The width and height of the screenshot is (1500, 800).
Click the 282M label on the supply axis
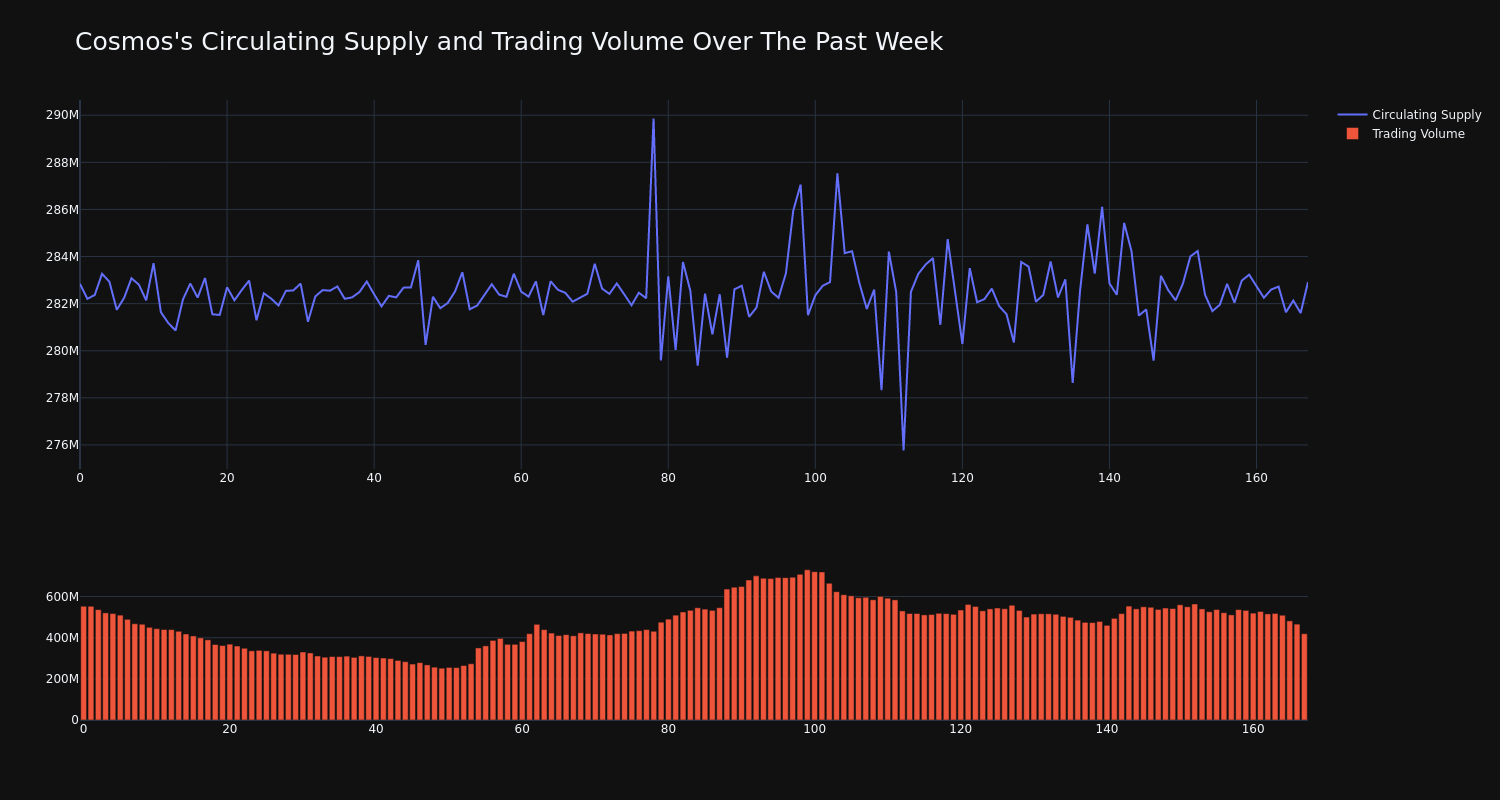[62, 303]
